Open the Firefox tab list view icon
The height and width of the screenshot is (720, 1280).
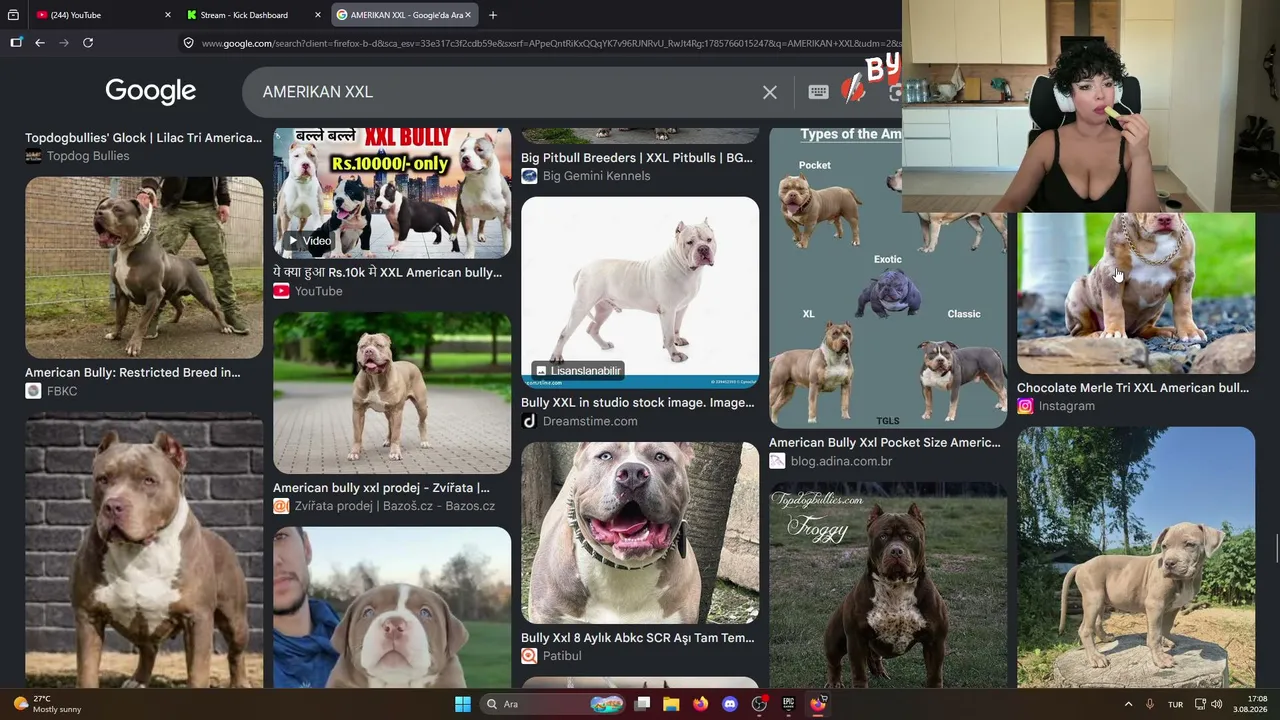click(13, 15)
